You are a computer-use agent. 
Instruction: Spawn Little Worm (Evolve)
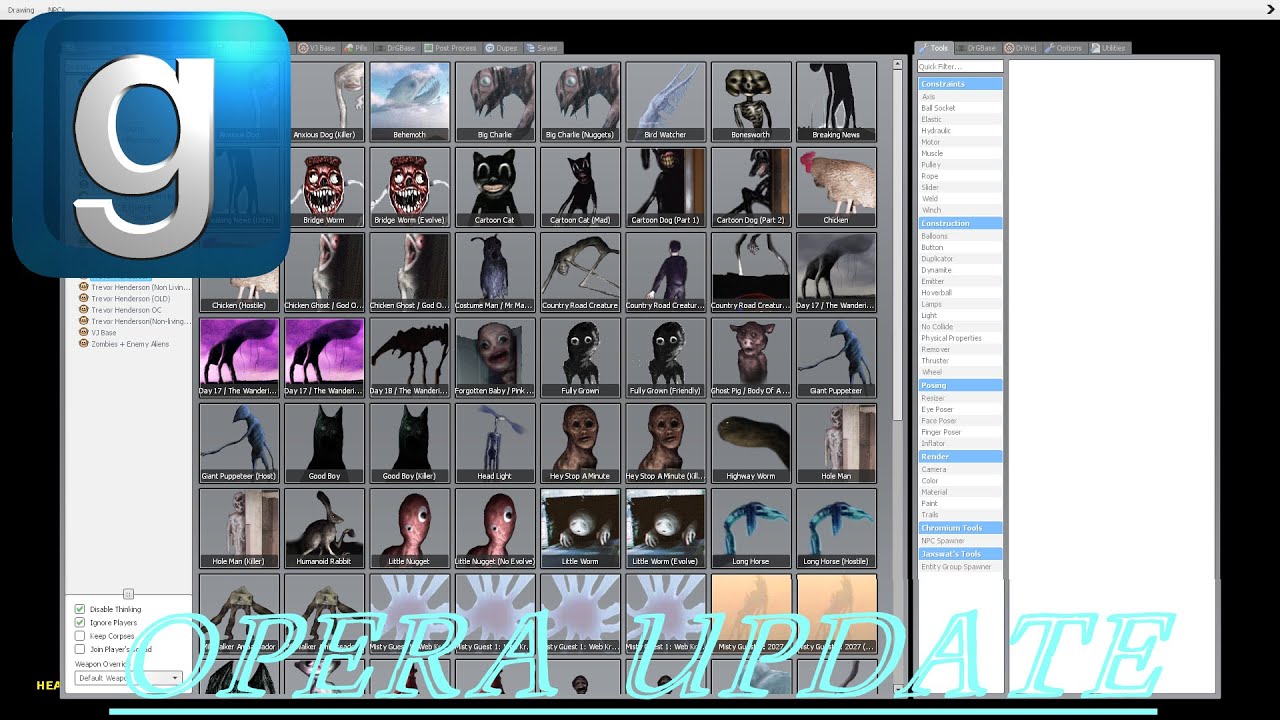click(x=665, y=528)
